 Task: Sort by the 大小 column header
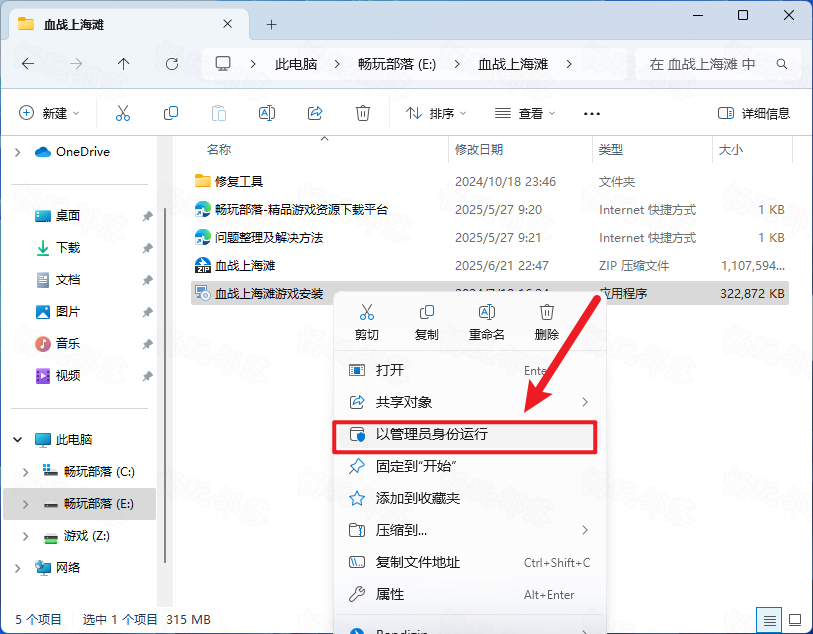point(731,150)
